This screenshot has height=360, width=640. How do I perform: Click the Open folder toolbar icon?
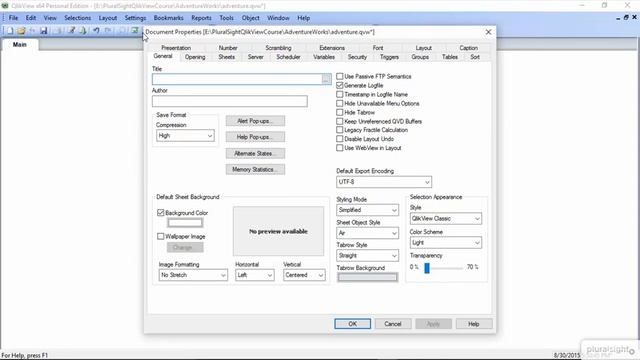click(x=21, y=31)
